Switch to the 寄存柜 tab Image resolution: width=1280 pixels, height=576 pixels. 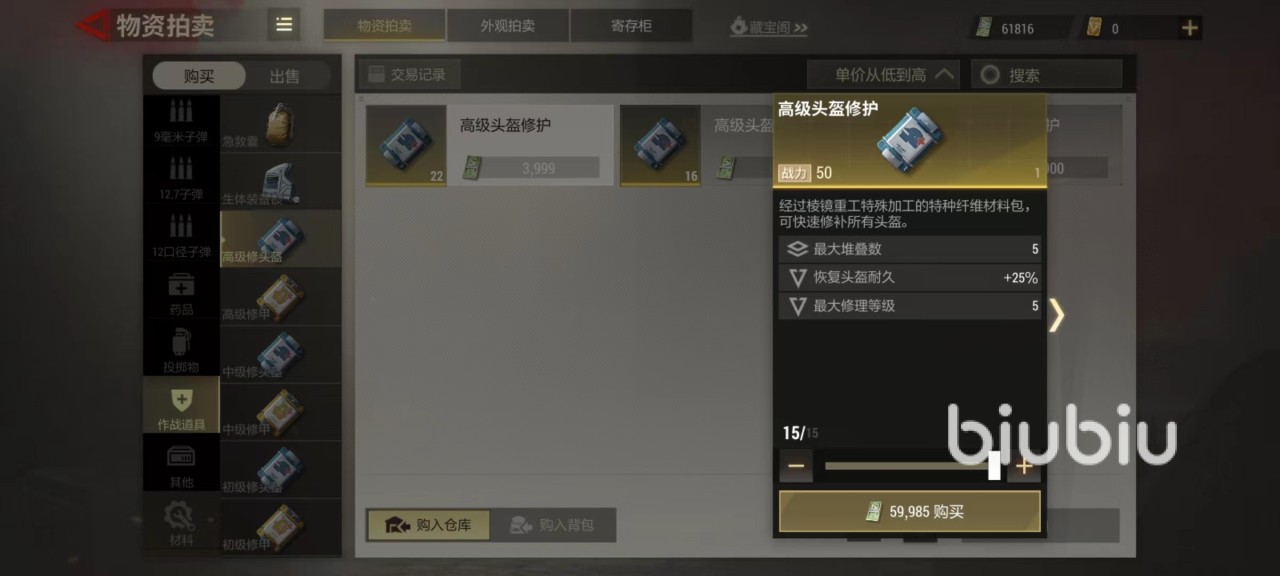[631, 26]
